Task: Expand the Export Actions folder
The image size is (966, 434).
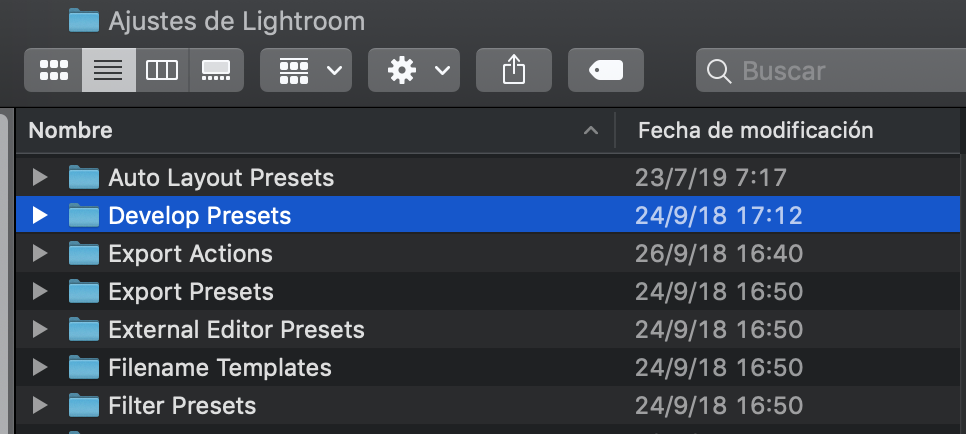Action: click(40, 253)
